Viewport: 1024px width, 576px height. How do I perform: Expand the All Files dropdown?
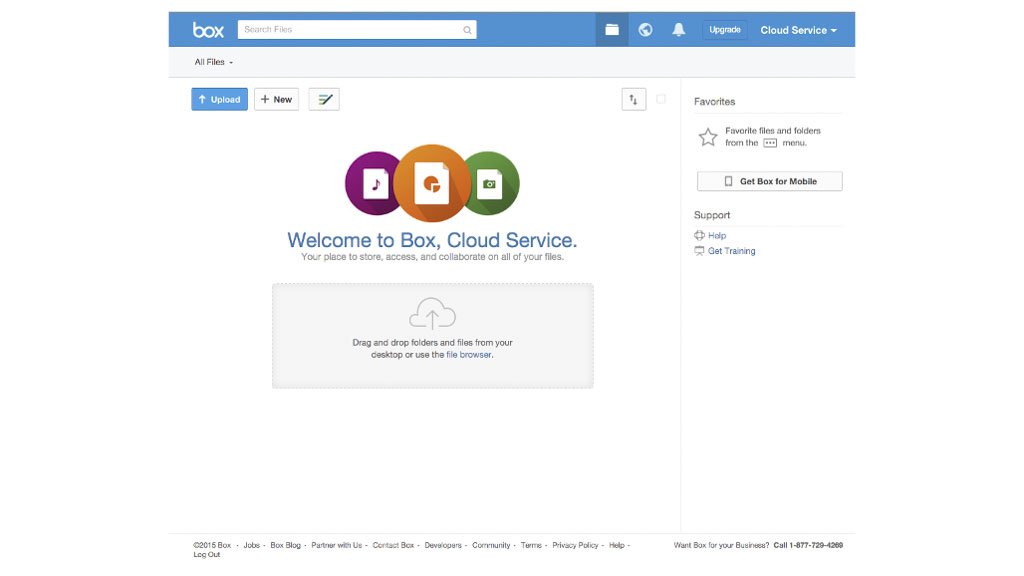(213, 62)
